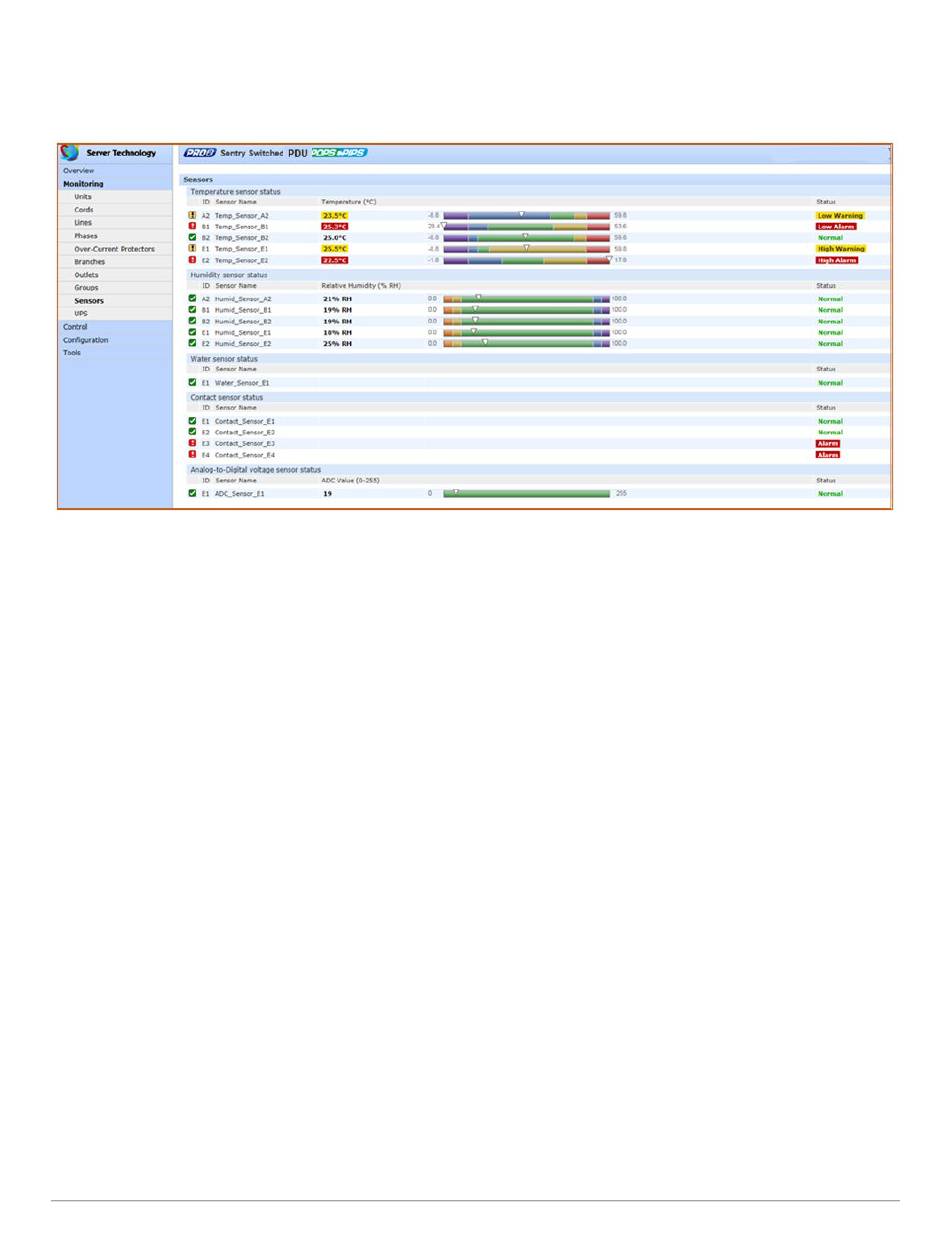
Task: Go to Over-Current Protectors page
Action: pyautogui.click(x=114, y=249)
